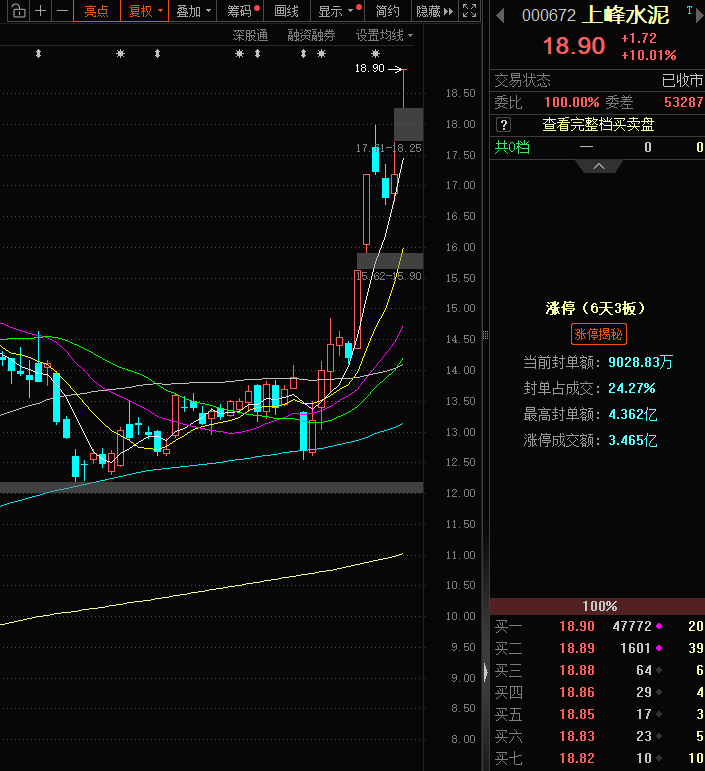Image resolution: width=705 pixels, height=771 pixels.
Task: Click the 委比 value 100.00%
Action: 571,102
